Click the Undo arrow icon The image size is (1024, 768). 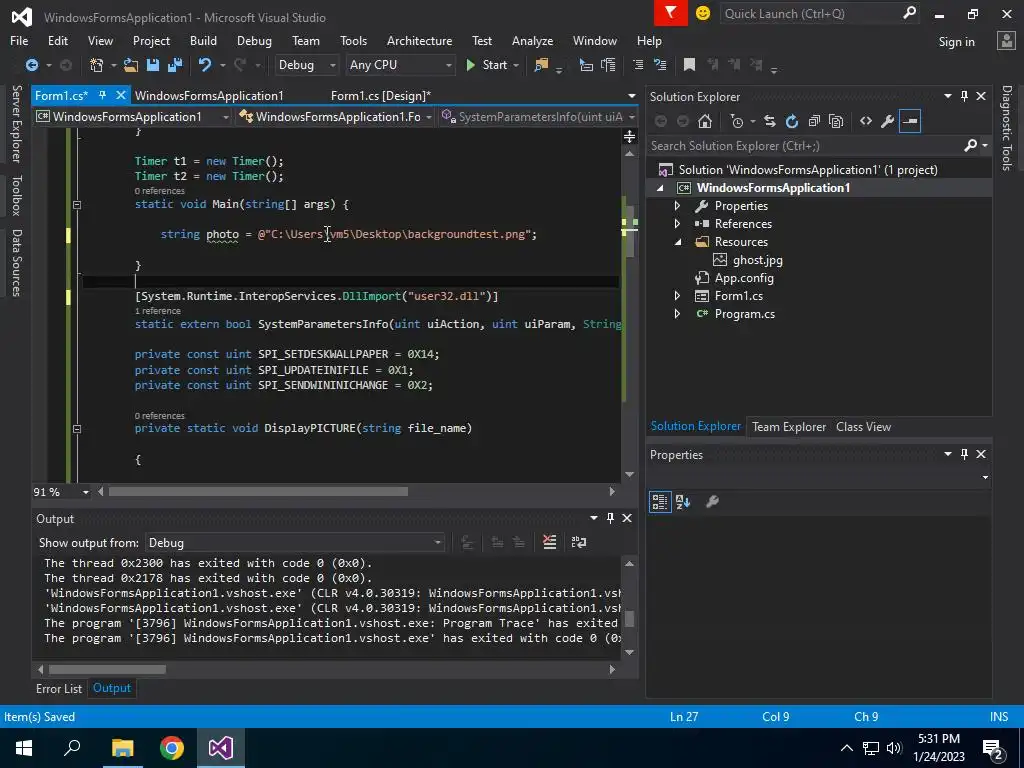point(205,65)
